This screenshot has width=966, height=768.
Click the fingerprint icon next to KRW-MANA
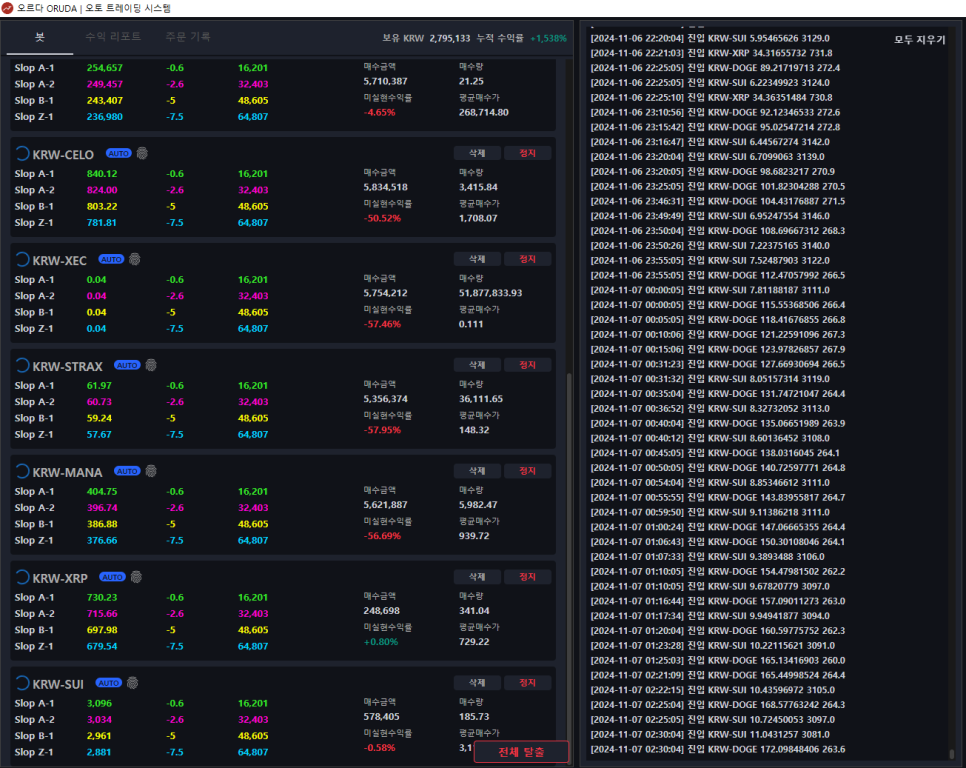150,471
